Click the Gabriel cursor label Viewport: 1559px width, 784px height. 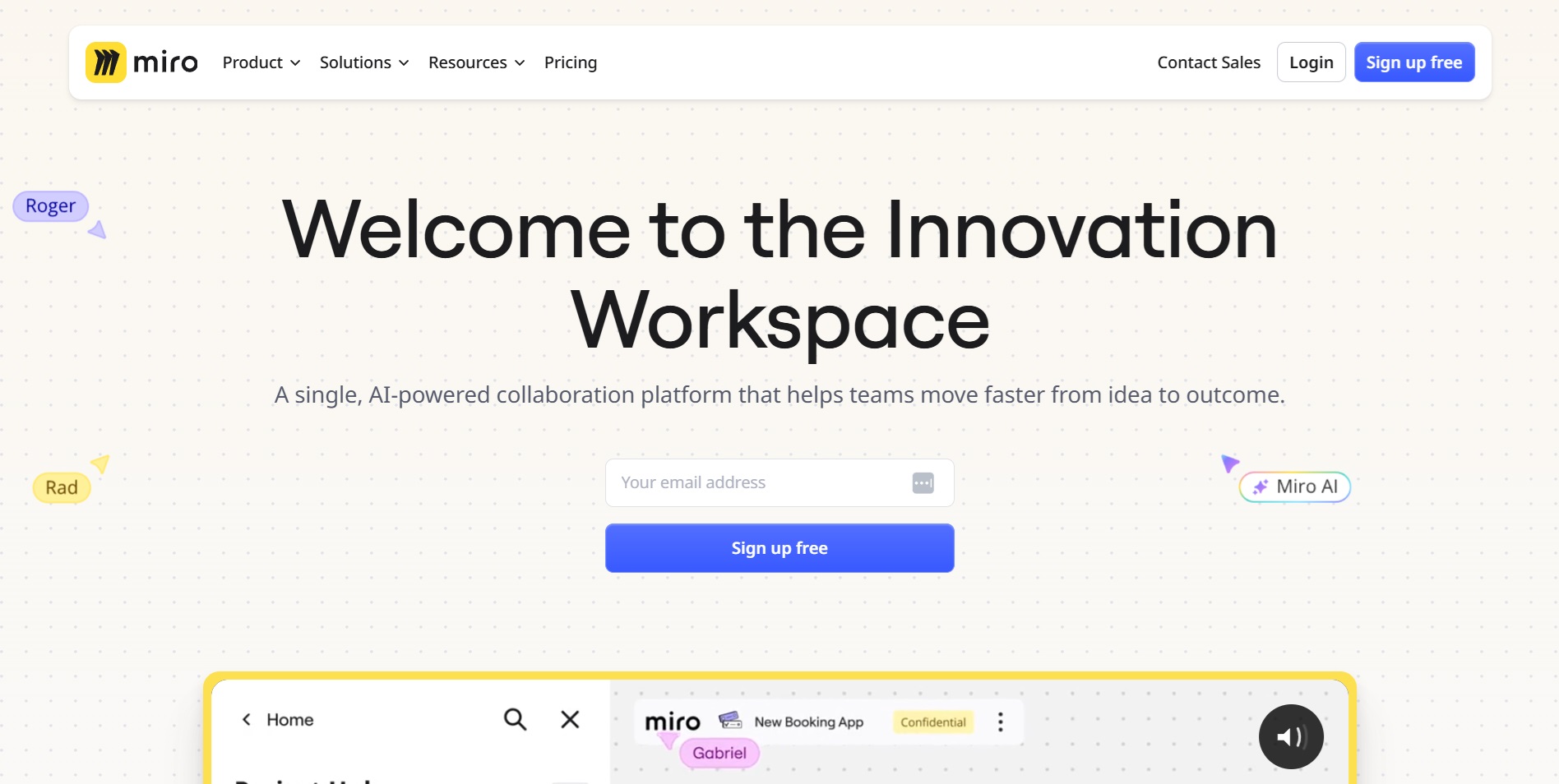[719, 753]
